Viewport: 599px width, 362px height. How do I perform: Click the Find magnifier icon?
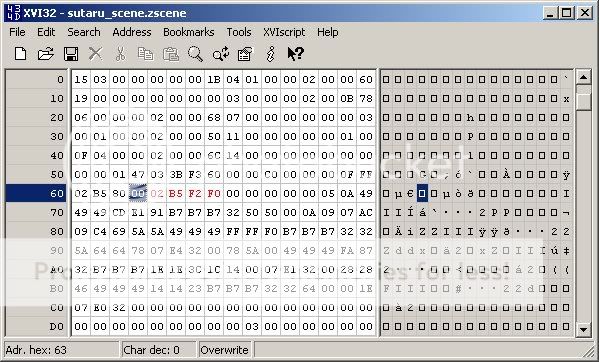point(195,54)
